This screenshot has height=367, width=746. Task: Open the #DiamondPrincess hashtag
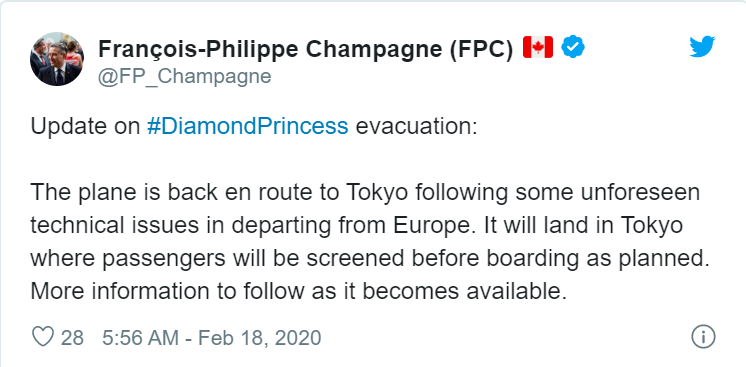pyautogui.click(x=247, y=127)
